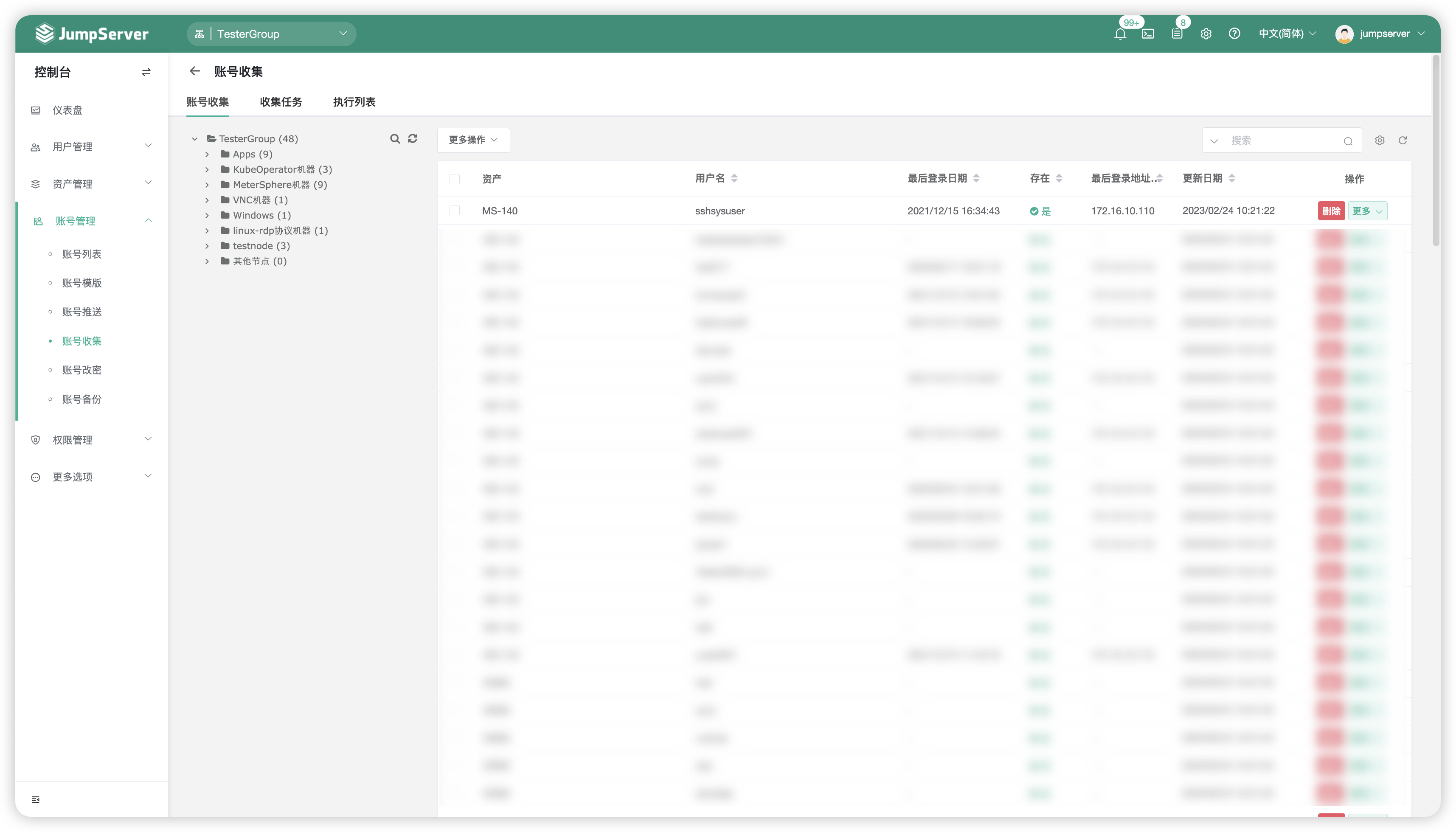Collapse the sidebar with bottom icon
The image size is (1456, 832).
(35, 799)
